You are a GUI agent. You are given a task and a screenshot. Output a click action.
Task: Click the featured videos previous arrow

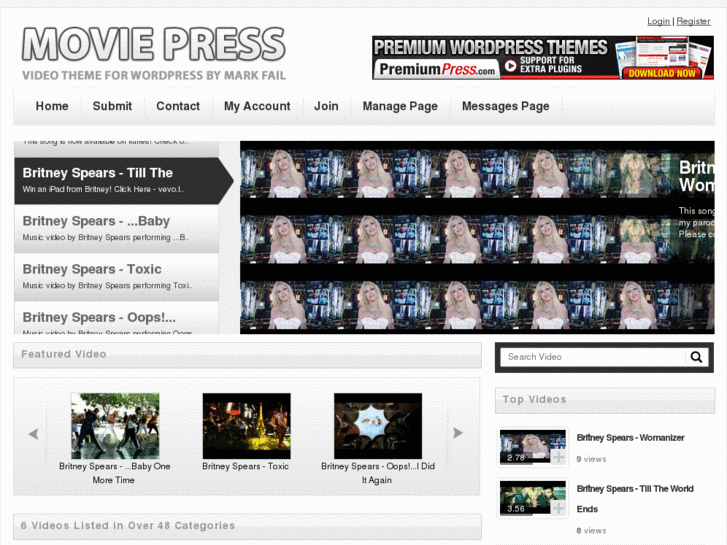33,434
